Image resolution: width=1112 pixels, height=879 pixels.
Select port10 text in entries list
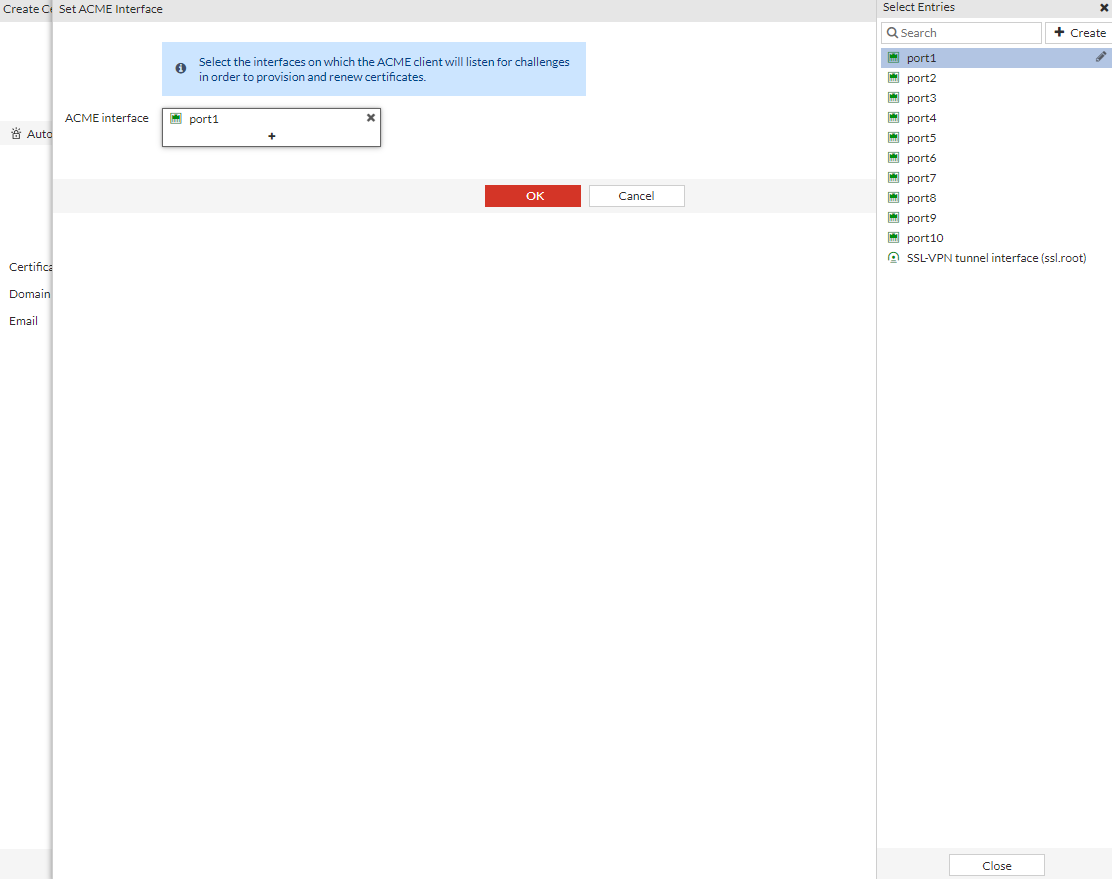pos(925,238)
